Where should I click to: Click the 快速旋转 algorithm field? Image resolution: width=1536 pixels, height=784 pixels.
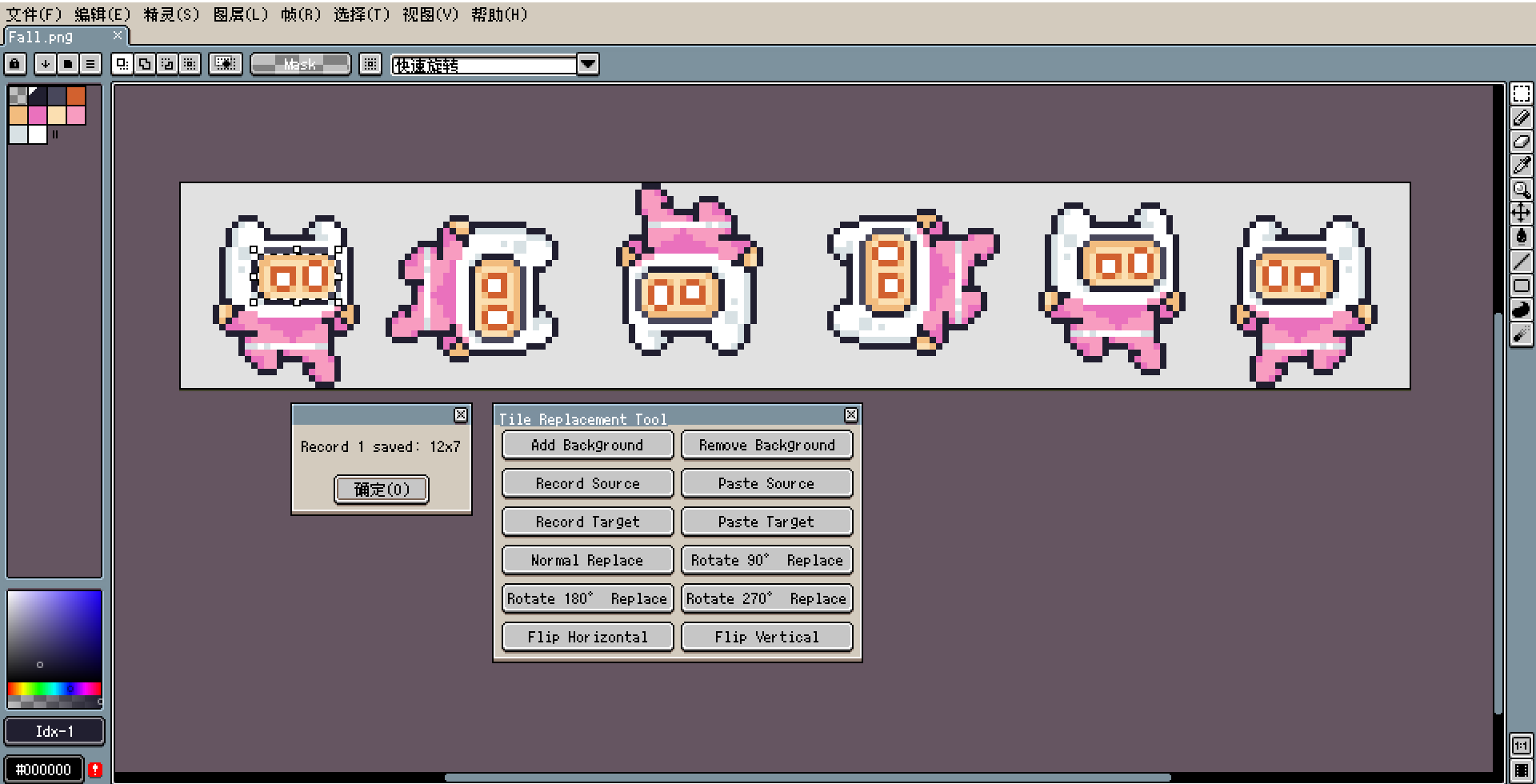(x=484, y=65)
